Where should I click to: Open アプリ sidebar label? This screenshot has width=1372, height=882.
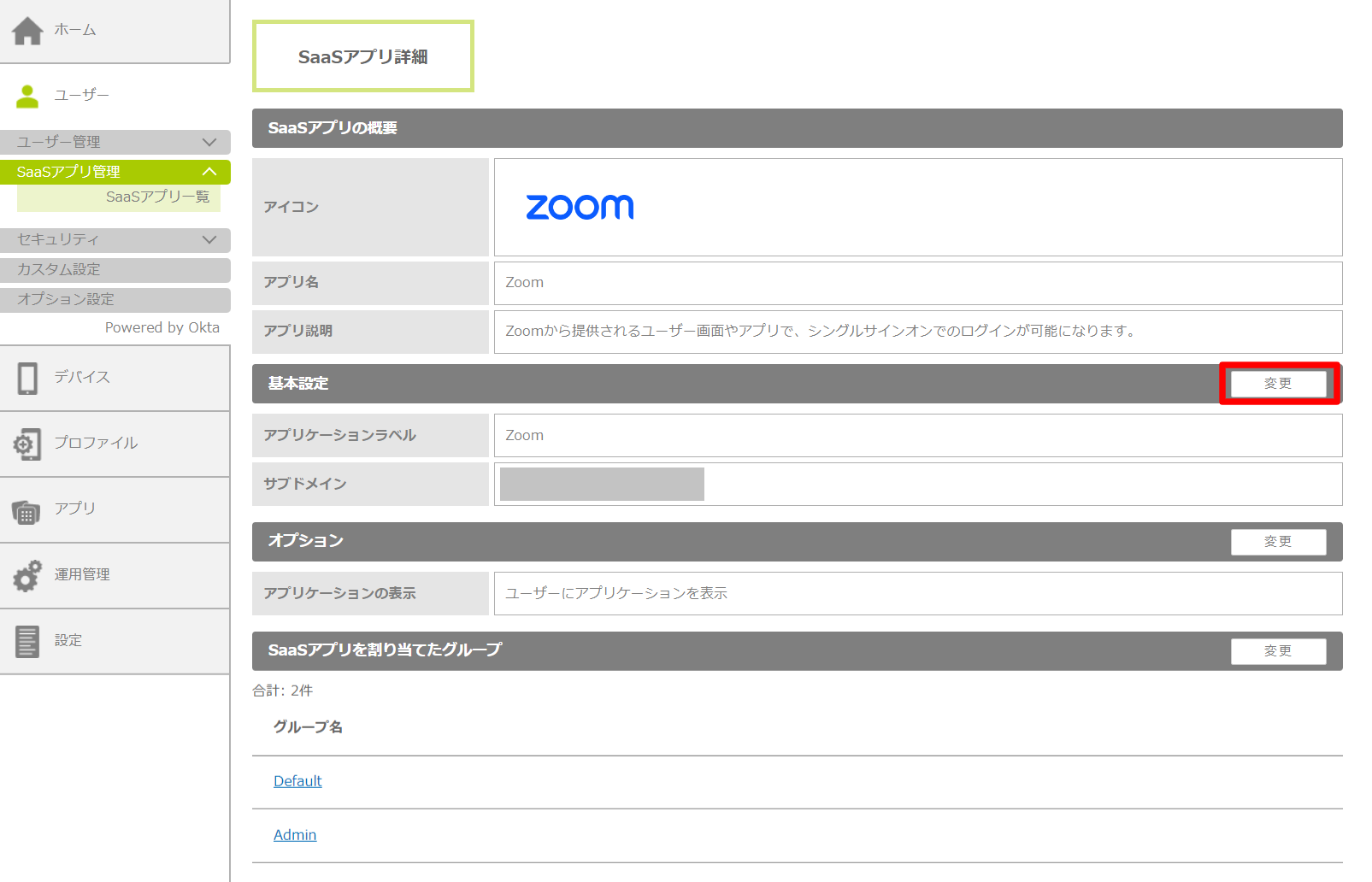[75, 508]
